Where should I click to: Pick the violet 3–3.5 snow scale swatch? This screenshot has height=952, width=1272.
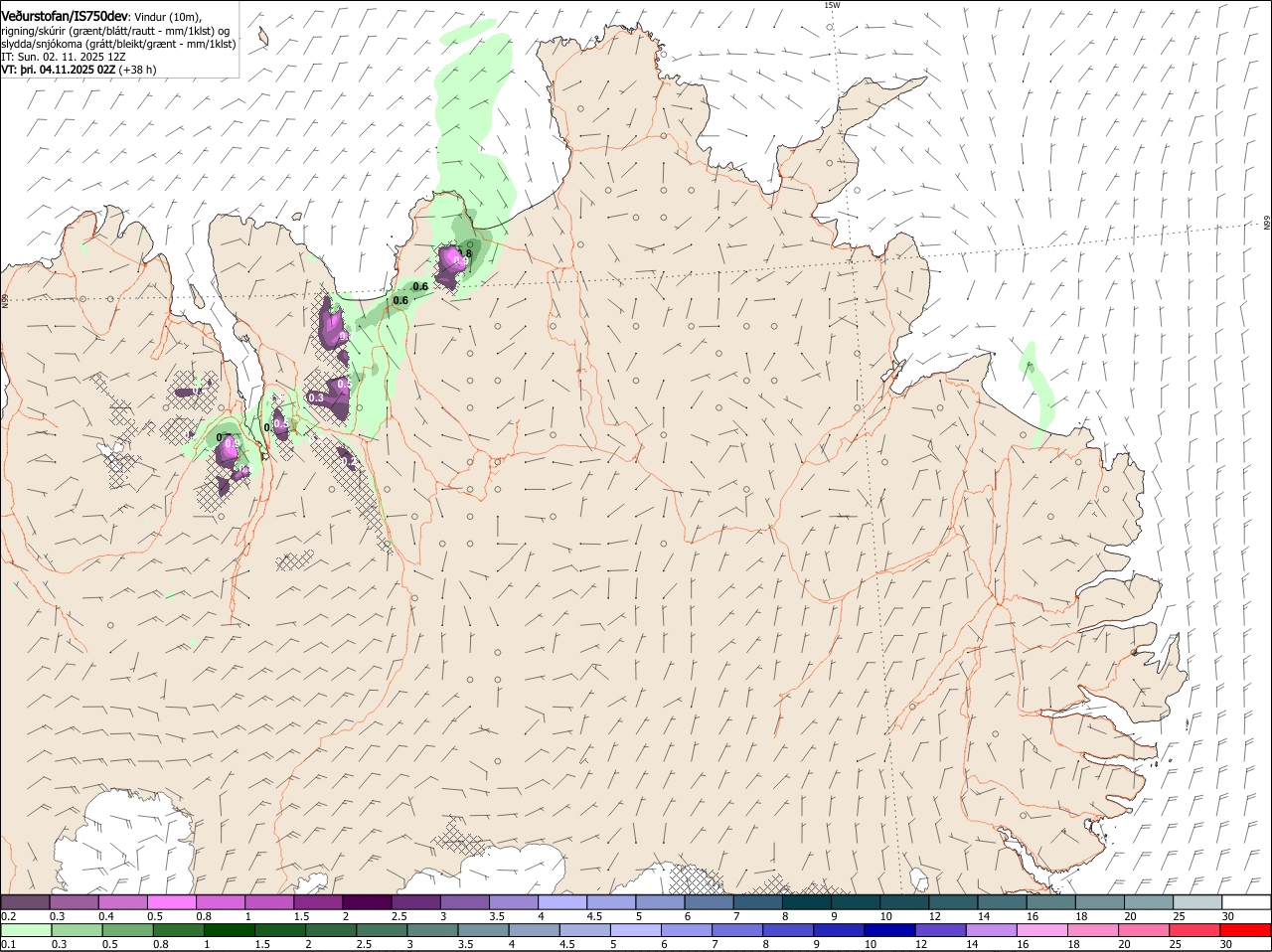(x=464, y=902)
